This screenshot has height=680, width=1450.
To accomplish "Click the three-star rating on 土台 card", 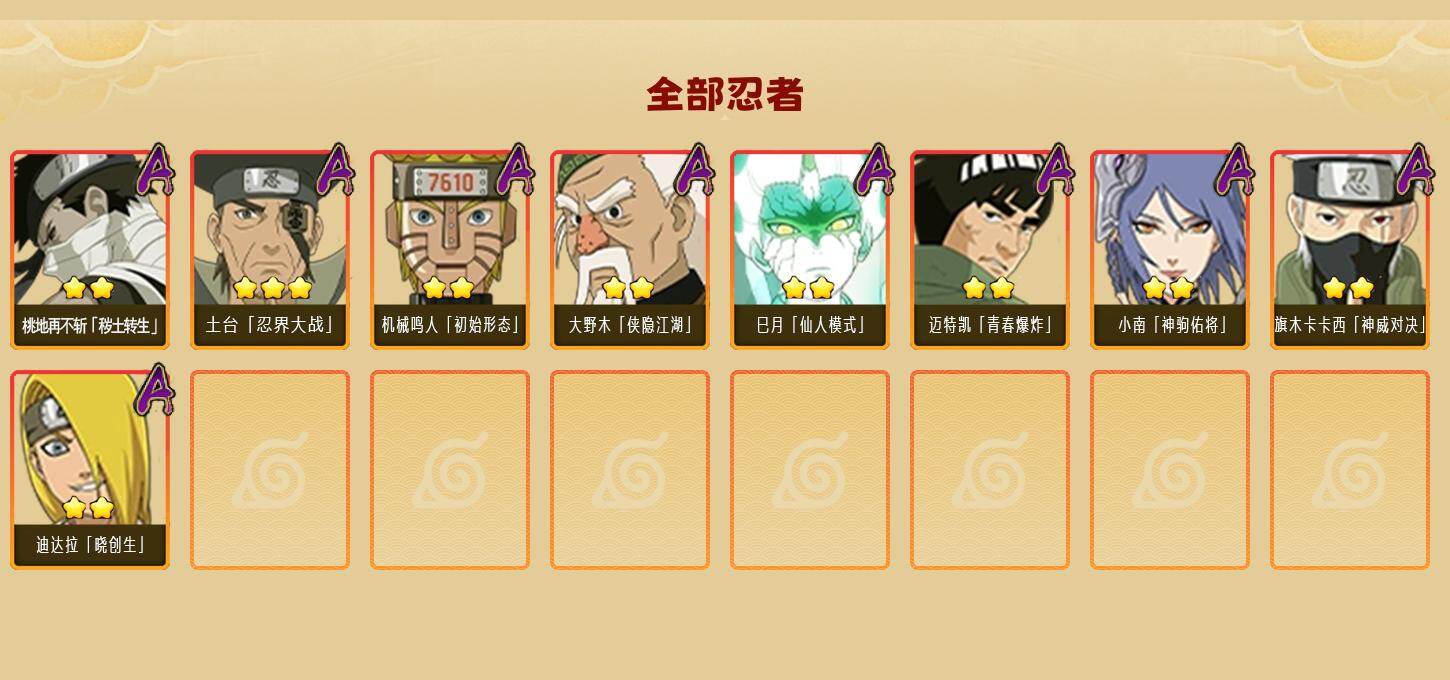I will tap(272, 288).
